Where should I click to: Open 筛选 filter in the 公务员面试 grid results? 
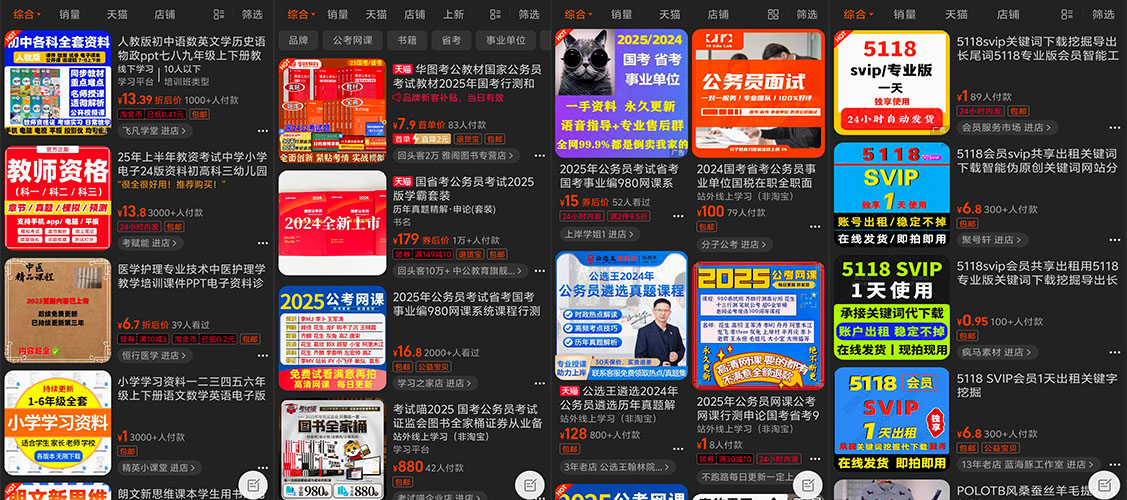[x=807, y=14]
